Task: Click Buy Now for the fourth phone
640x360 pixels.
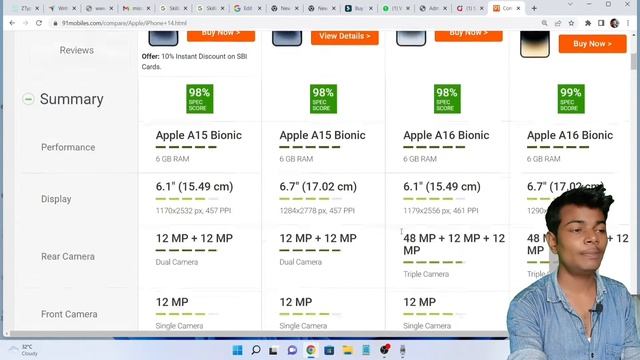Action: [592, 44]
